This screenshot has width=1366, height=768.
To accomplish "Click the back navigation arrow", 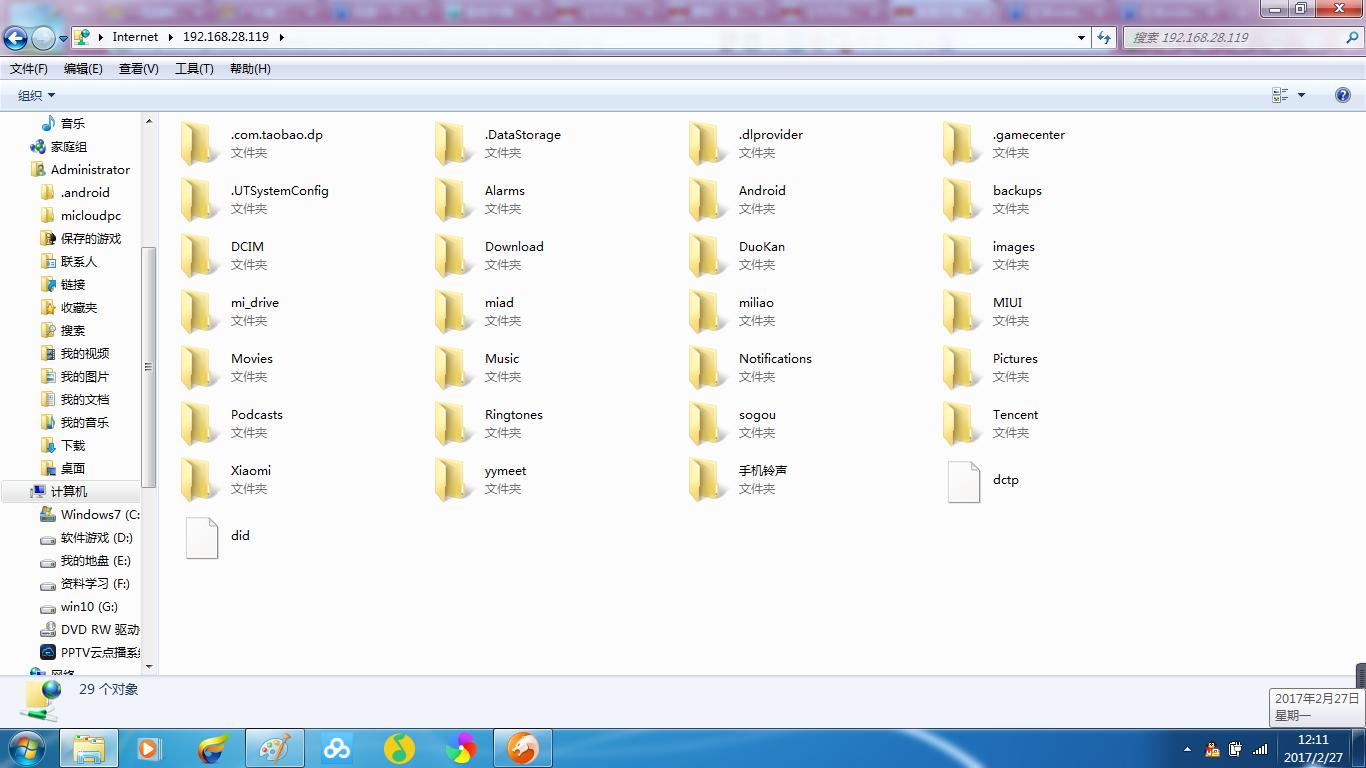I will pyautogui.click(x=16, y=38).
